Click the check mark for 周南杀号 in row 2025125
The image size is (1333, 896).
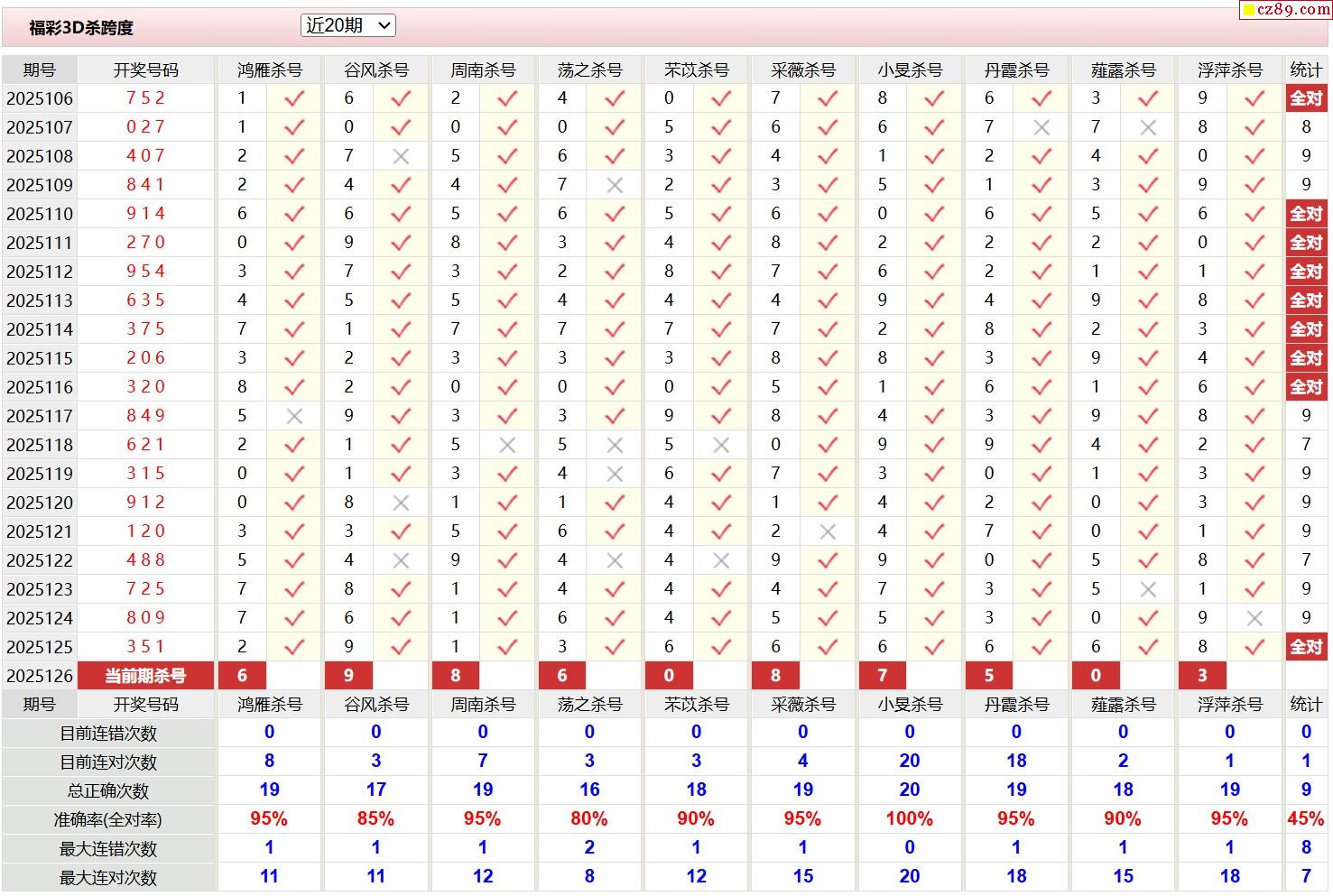507,647
